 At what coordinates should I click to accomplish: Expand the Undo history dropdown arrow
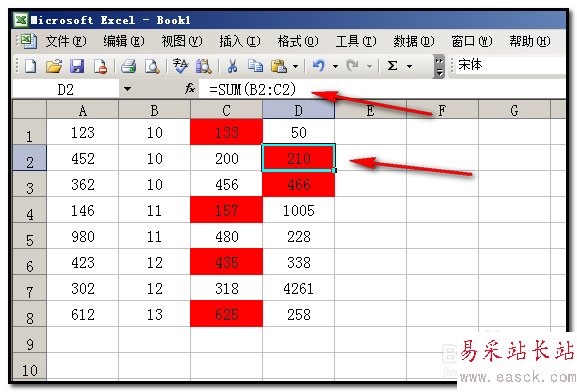pyautogui.click(x=335, y=67)
